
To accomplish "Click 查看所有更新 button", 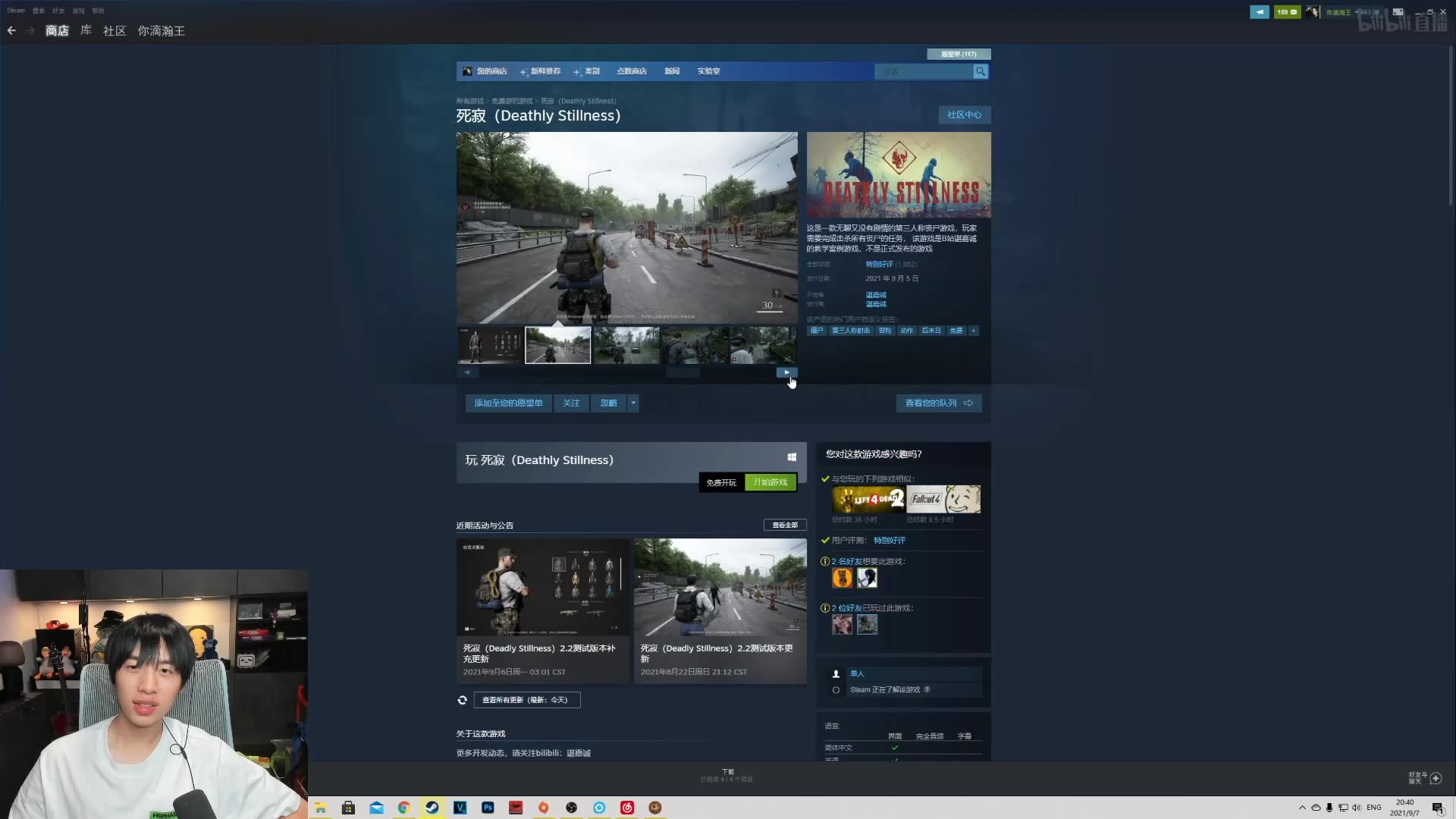I will point(527,700).
